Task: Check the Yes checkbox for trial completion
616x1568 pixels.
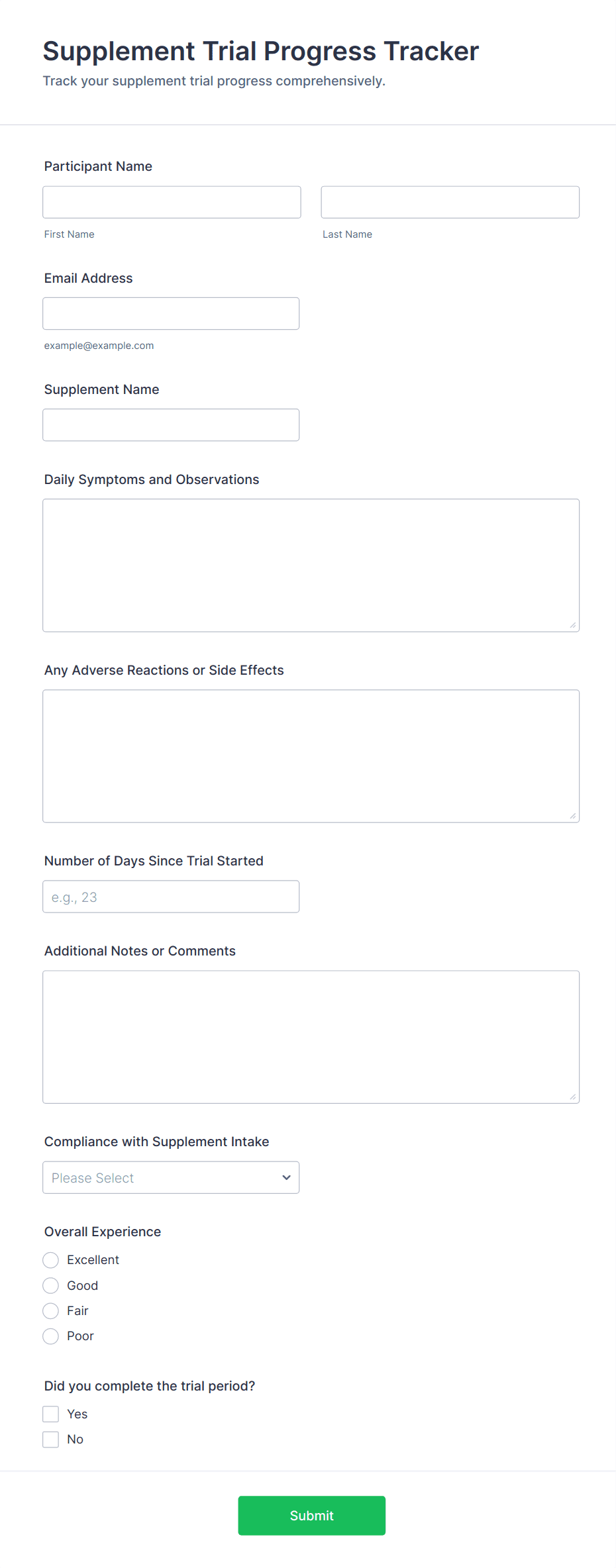Action: (51, 1414)
